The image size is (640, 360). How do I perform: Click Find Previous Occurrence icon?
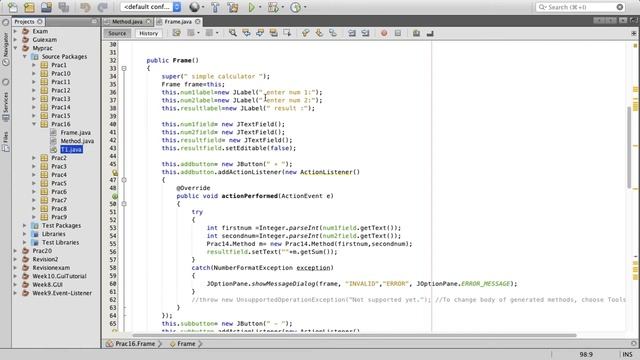(x=246, y=33)
